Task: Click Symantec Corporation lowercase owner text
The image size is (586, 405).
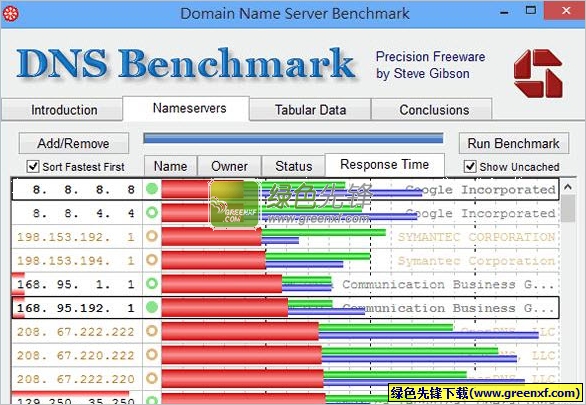Action: click(x=476, y=261)
